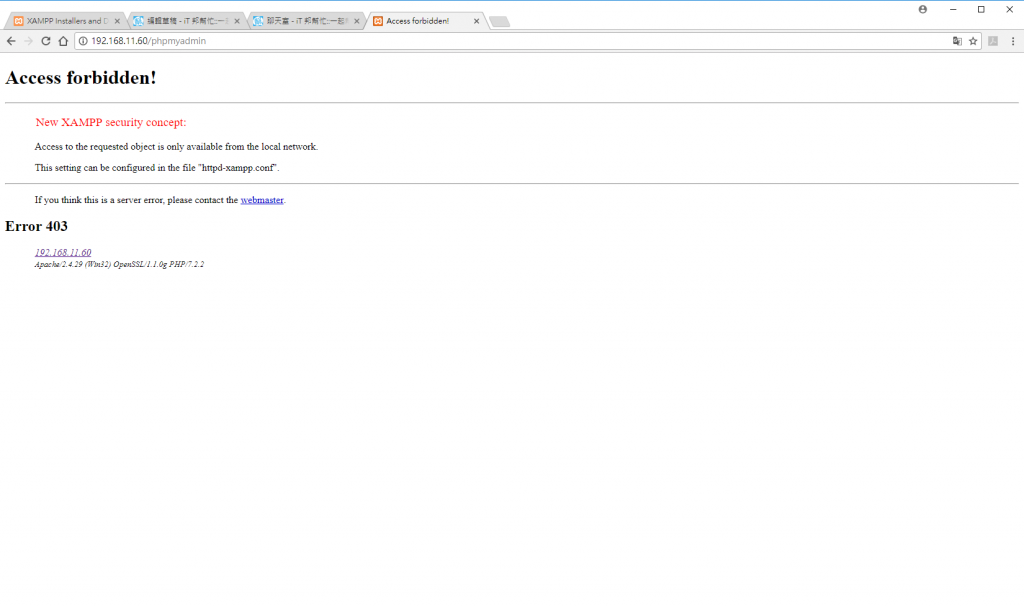Click the Access forbidden! heading
Image resolution: width=1024 pixels, height=606 pixels.
point(81,78)
